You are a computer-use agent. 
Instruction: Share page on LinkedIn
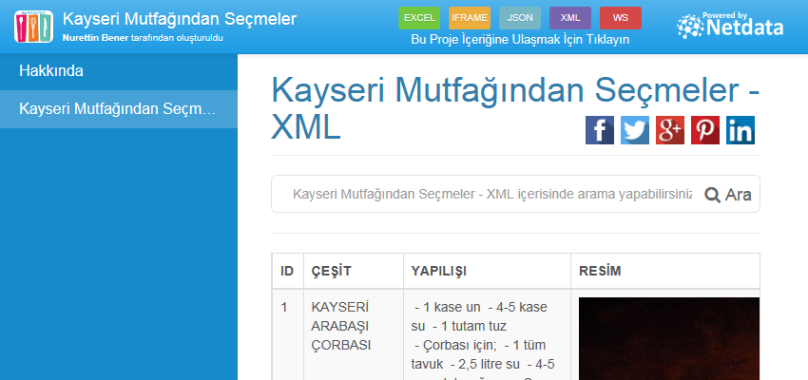click(740, 130)
